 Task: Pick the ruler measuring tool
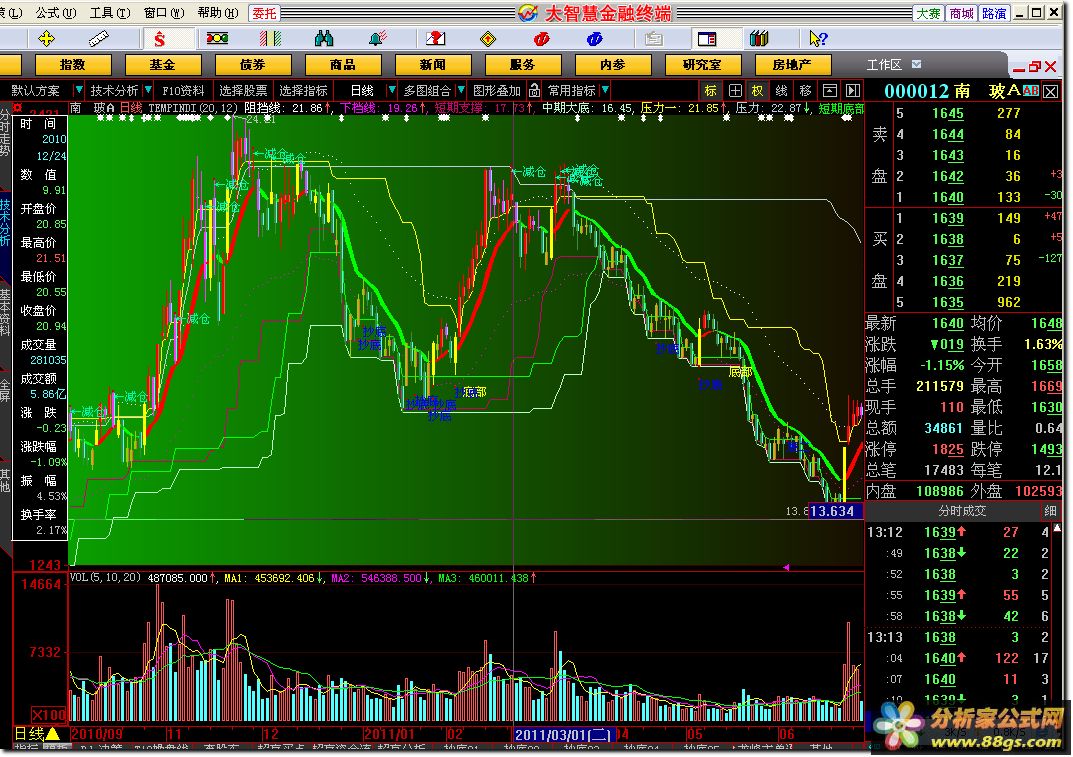pos(99,38)
